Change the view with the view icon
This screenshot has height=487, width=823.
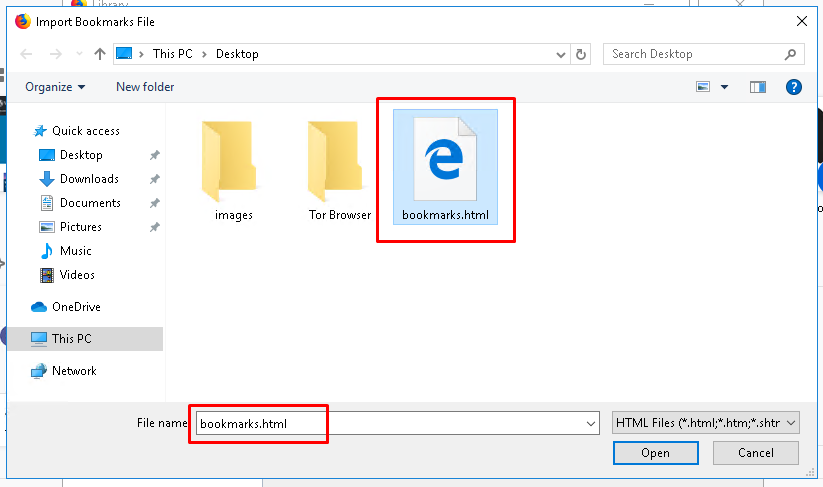click(703, 87)
